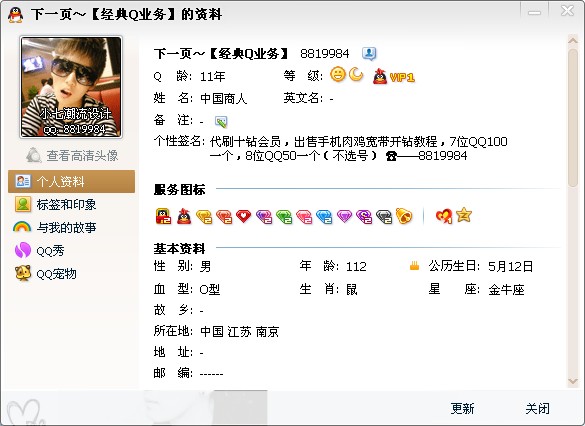
Task: Click the 更新 button
Action: 462,408
